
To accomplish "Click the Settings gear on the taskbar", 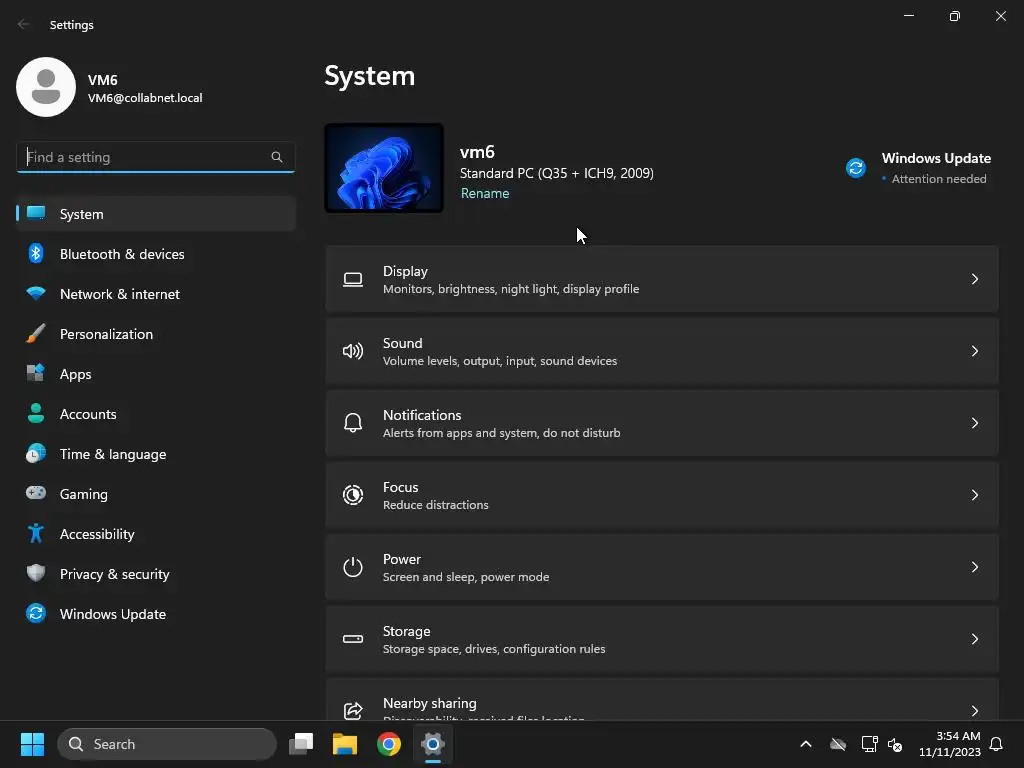I will pos(432,744).
